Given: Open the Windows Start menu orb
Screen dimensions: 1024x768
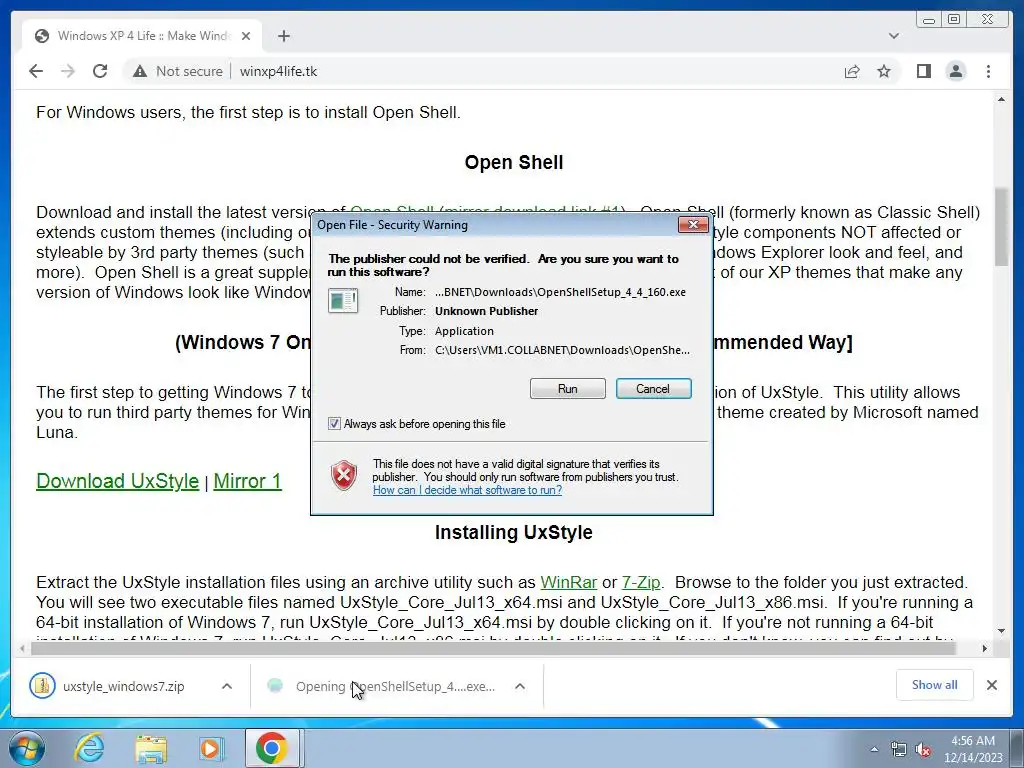Looking at the screenshot, I should pyautogui.click(x=26, y=748).
